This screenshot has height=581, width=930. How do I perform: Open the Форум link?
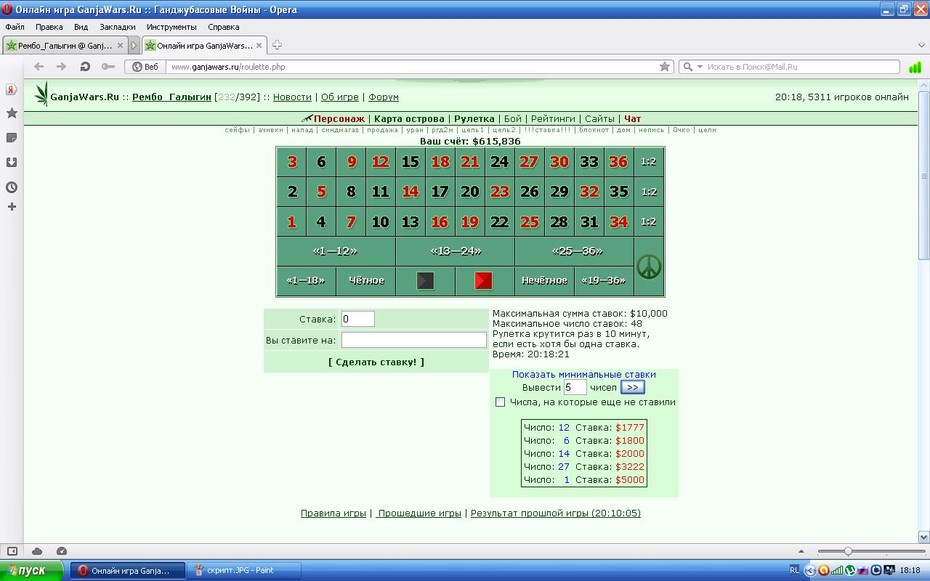click(383, 97)
